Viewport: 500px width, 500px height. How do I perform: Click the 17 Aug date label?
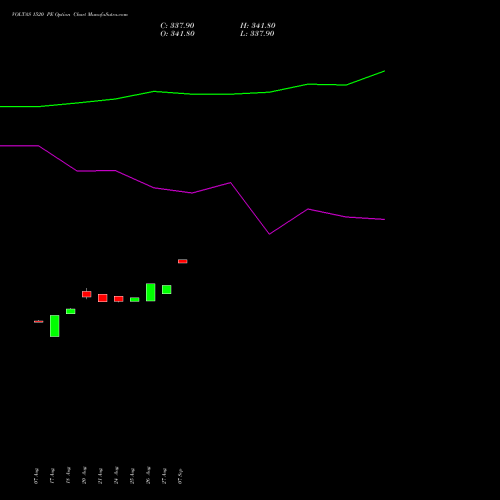click(x=52, y=476)
